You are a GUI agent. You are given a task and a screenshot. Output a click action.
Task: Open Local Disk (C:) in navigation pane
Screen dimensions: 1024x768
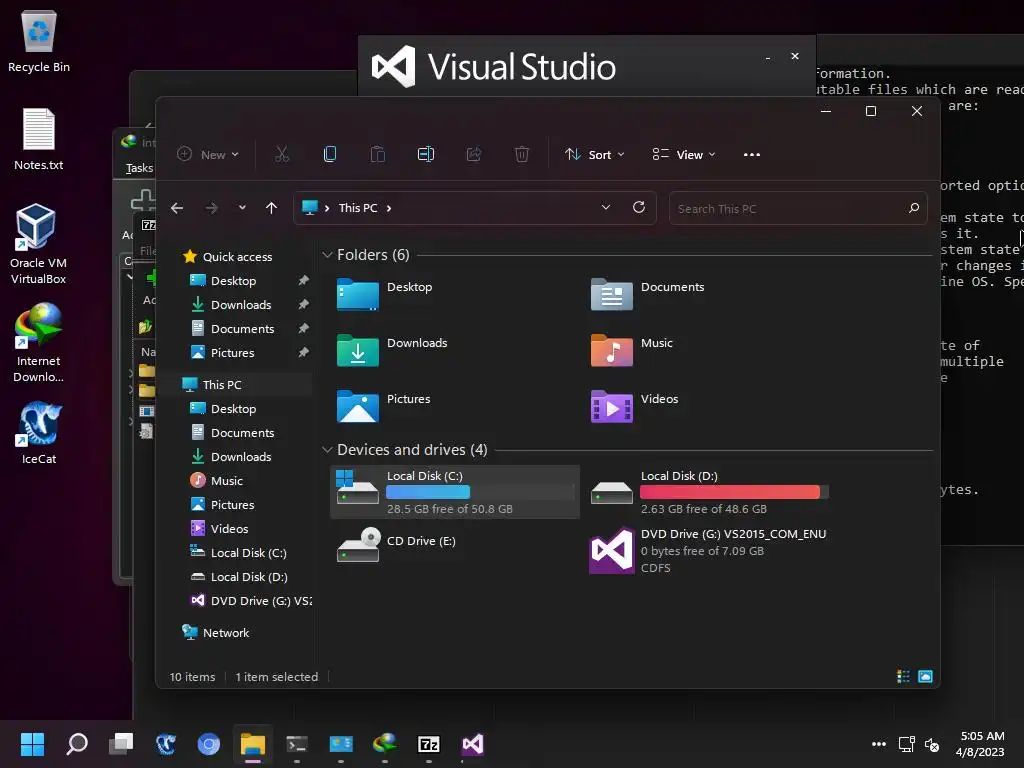pos(238,552)
